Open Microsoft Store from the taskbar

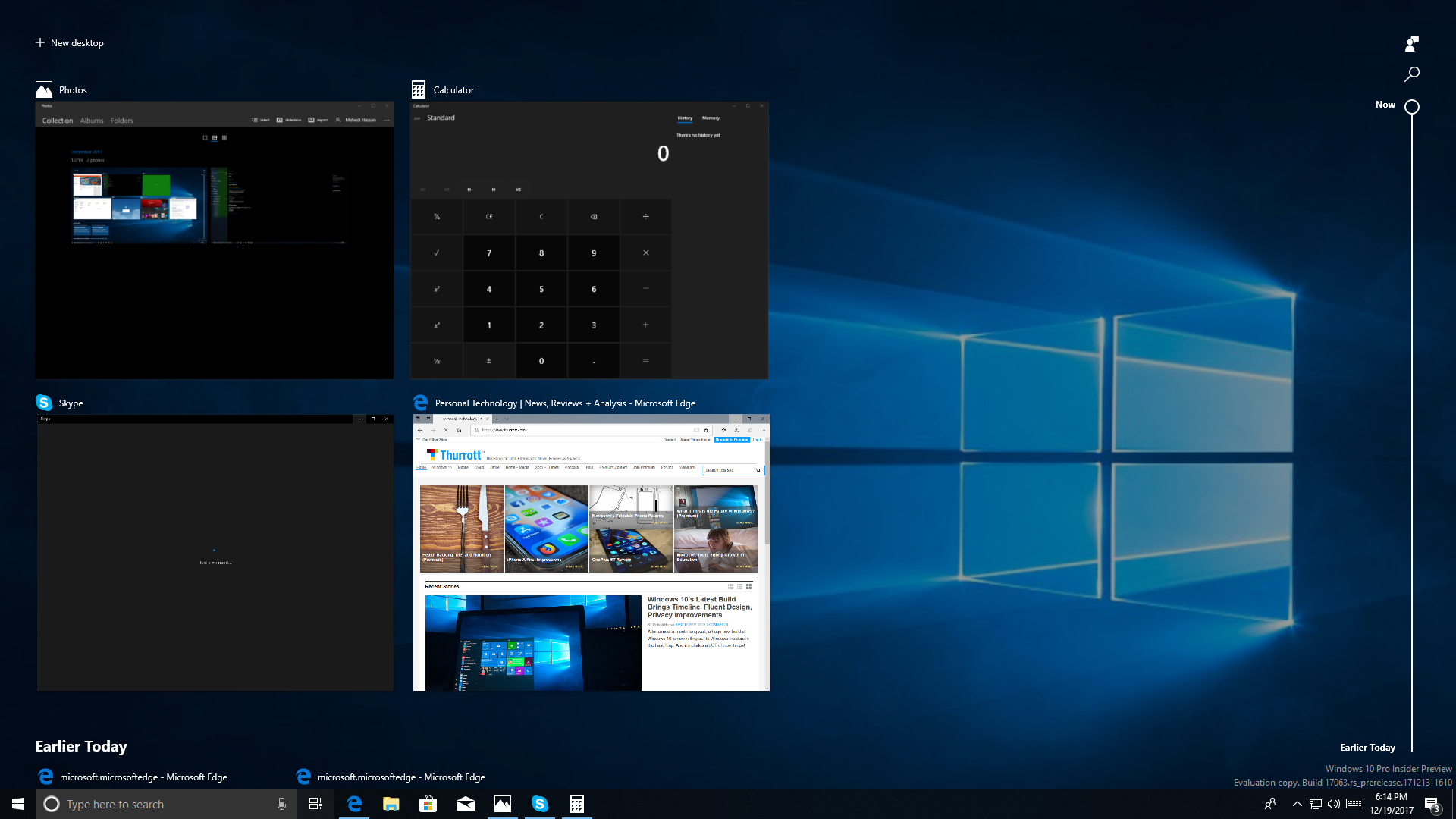click(x=428, y=804)
